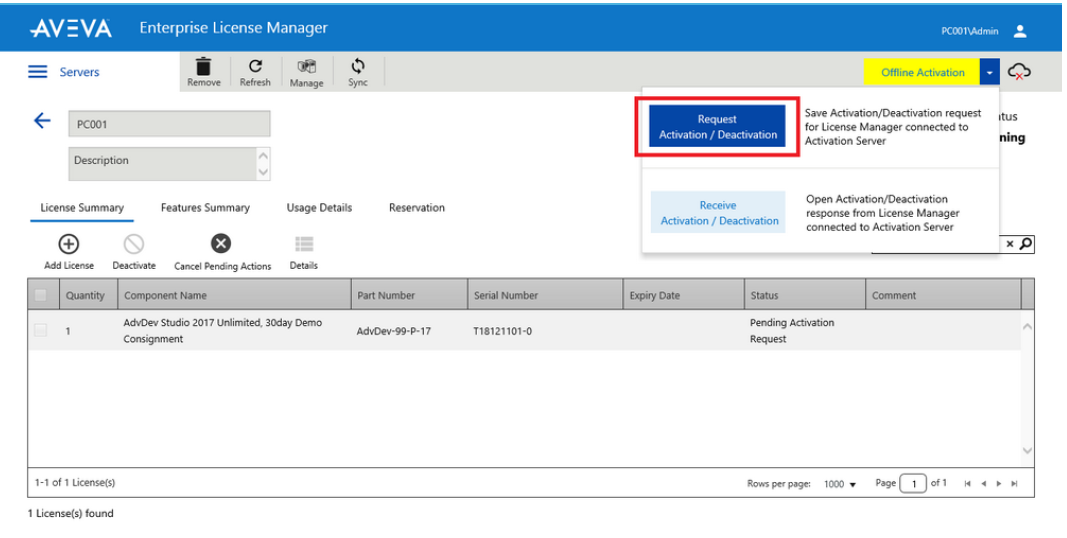Go to the previous page
The width and height of the screenshot is (1067, 538).
point(983,484)
